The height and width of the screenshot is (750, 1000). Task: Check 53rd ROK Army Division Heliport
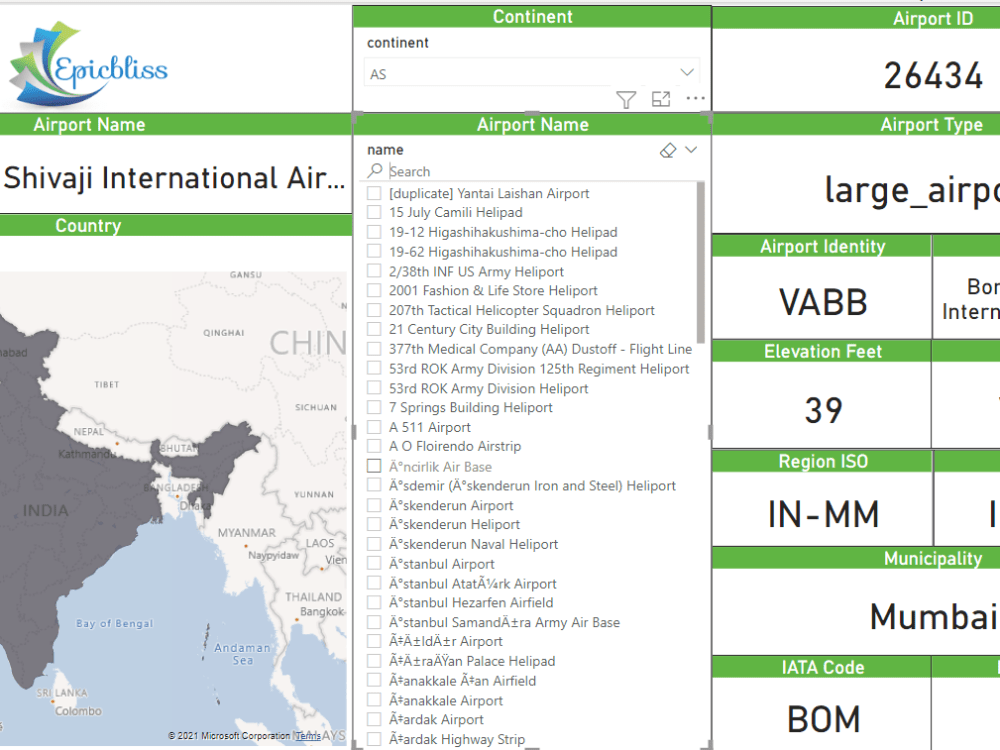coord(374,388)
